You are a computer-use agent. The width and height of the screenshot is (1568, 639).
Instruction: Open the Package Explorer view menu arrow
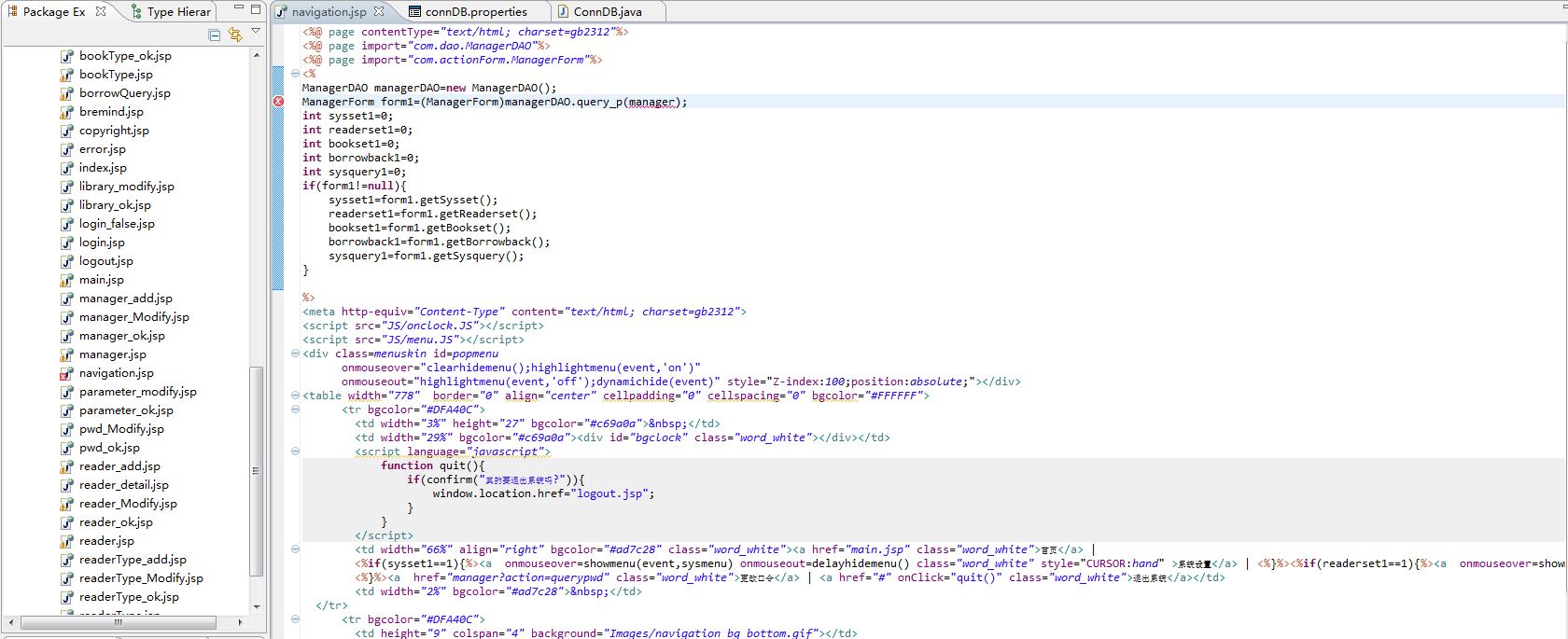tap(256, 31)
